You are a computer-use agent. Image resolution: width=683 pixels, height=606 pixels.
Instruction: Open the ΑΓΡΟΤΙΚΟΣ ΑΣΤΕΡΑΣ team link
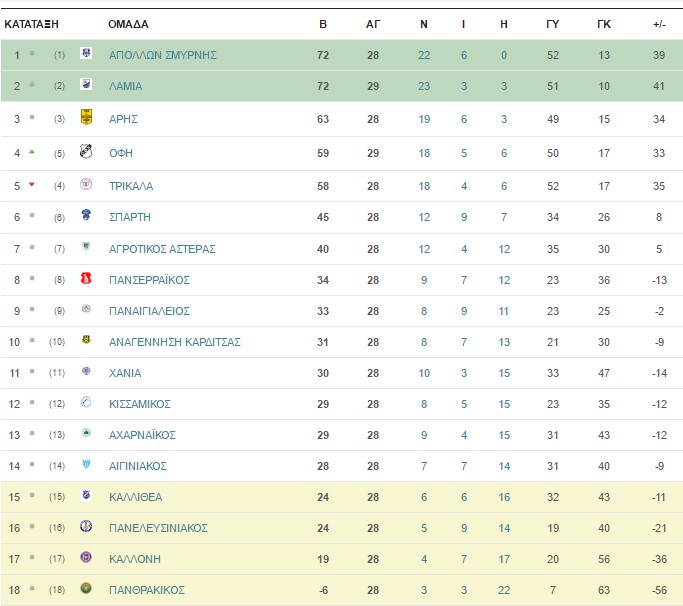[x=162, y=249]
